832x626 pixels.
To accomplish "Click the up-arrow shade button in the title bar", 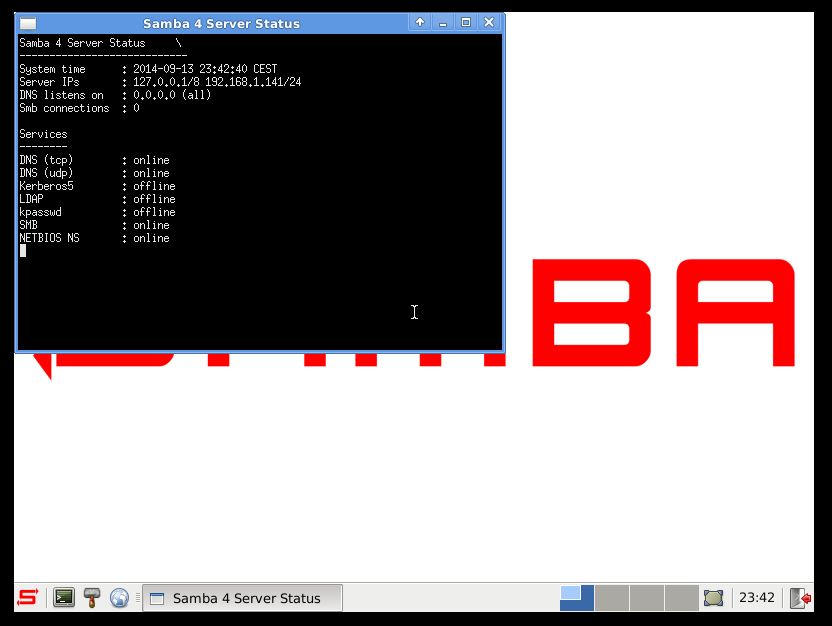I will pyautogui.click(x=420, y=22).
